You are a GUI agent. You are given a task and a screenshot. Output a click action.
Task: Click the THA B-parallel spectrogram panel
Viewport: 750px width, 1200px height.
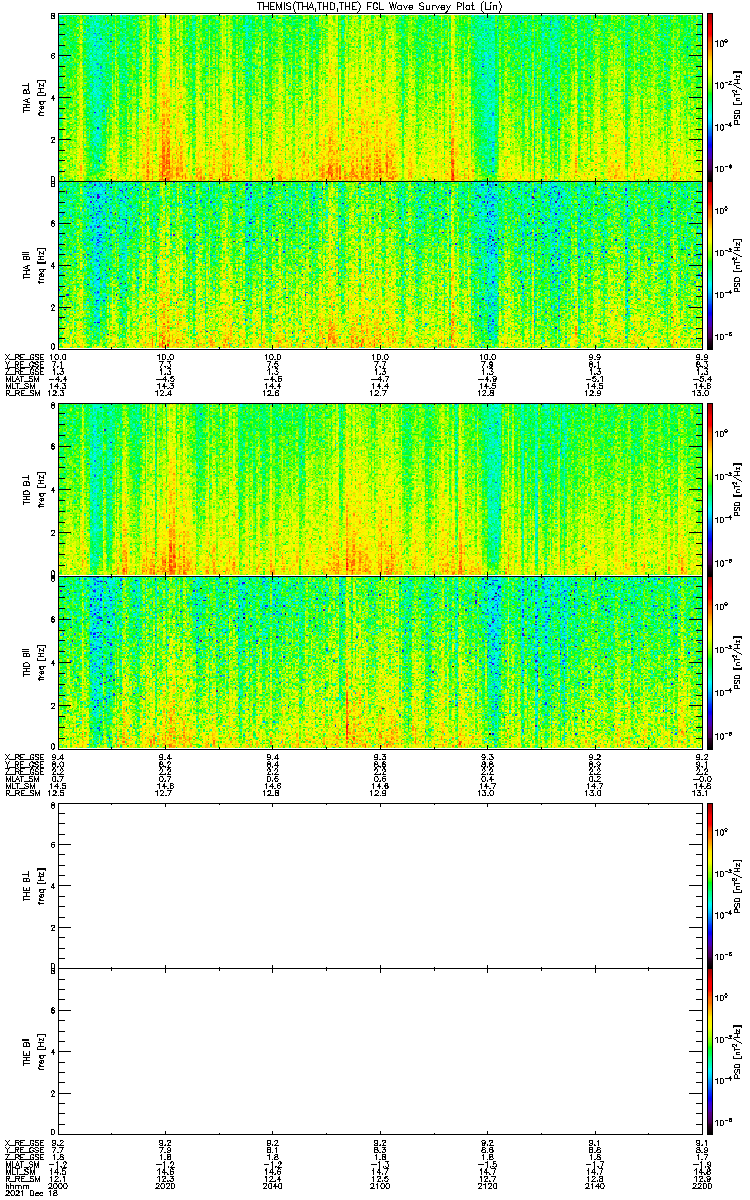click(x=380, y=264)
